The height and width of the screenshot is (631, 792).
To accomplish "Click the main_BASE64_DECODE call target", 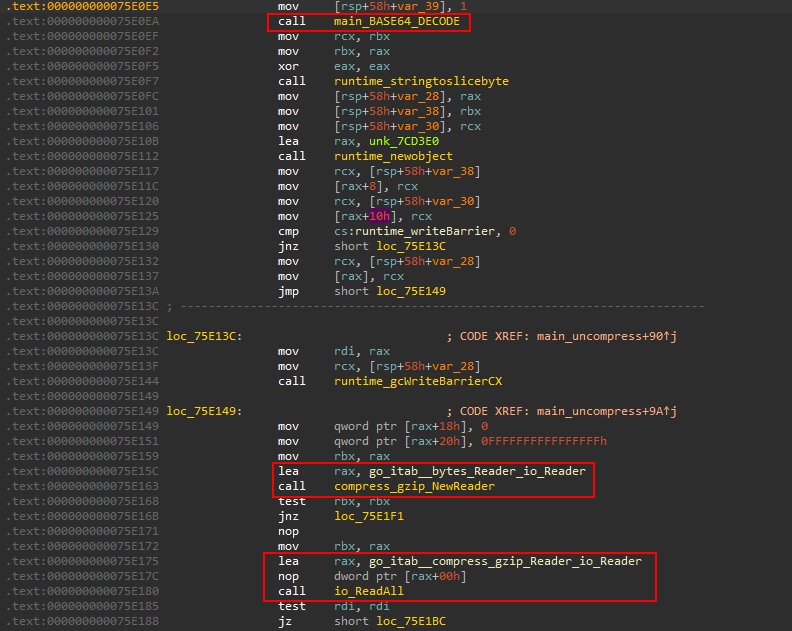I will pyautogui.click(x=397, y=21).
